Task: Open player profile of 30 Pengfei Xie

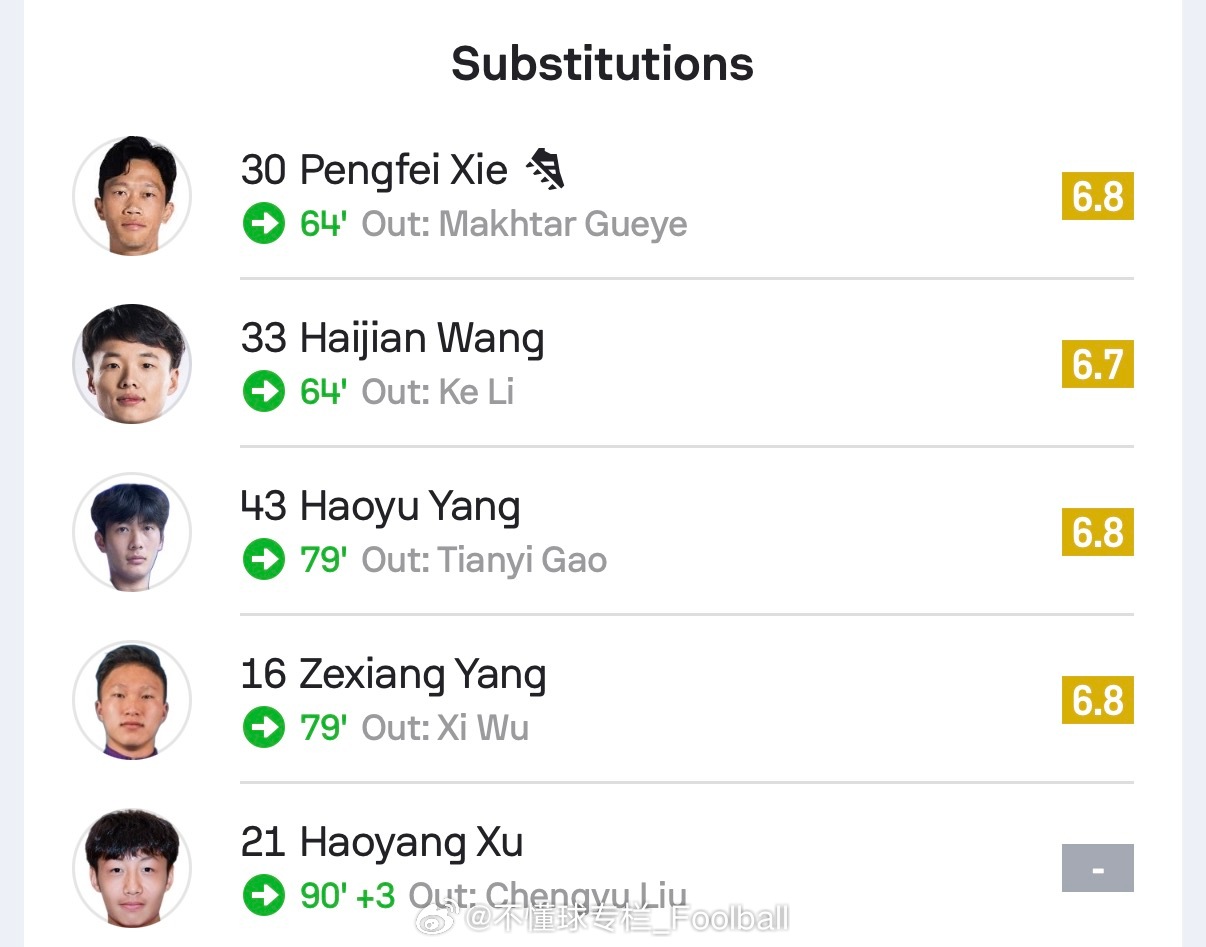Action: pos(375,169)
